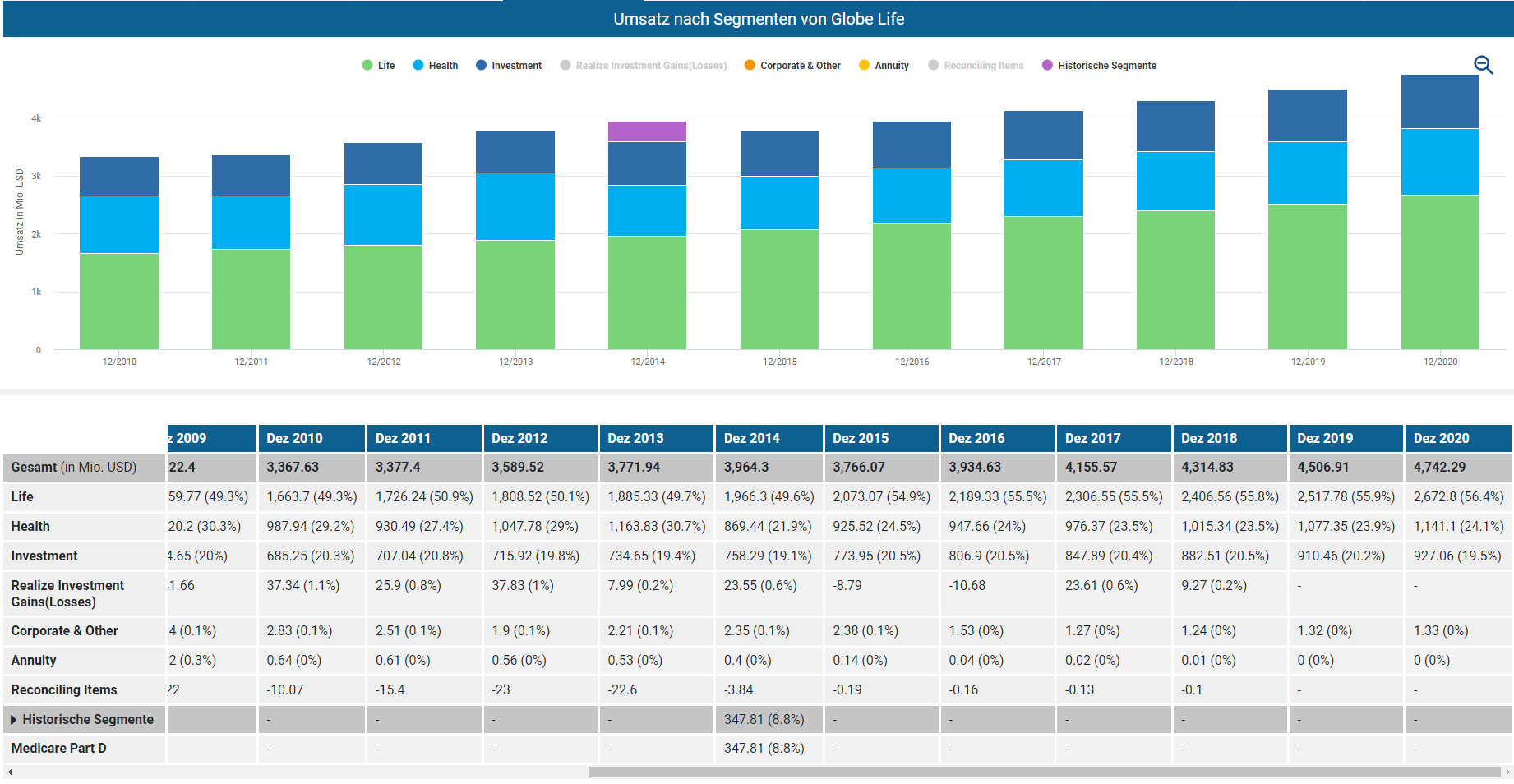This screenshot has width=1514, height=784.
Task: Expand the Historische Segmente row
Action: [x=14, y=720]
